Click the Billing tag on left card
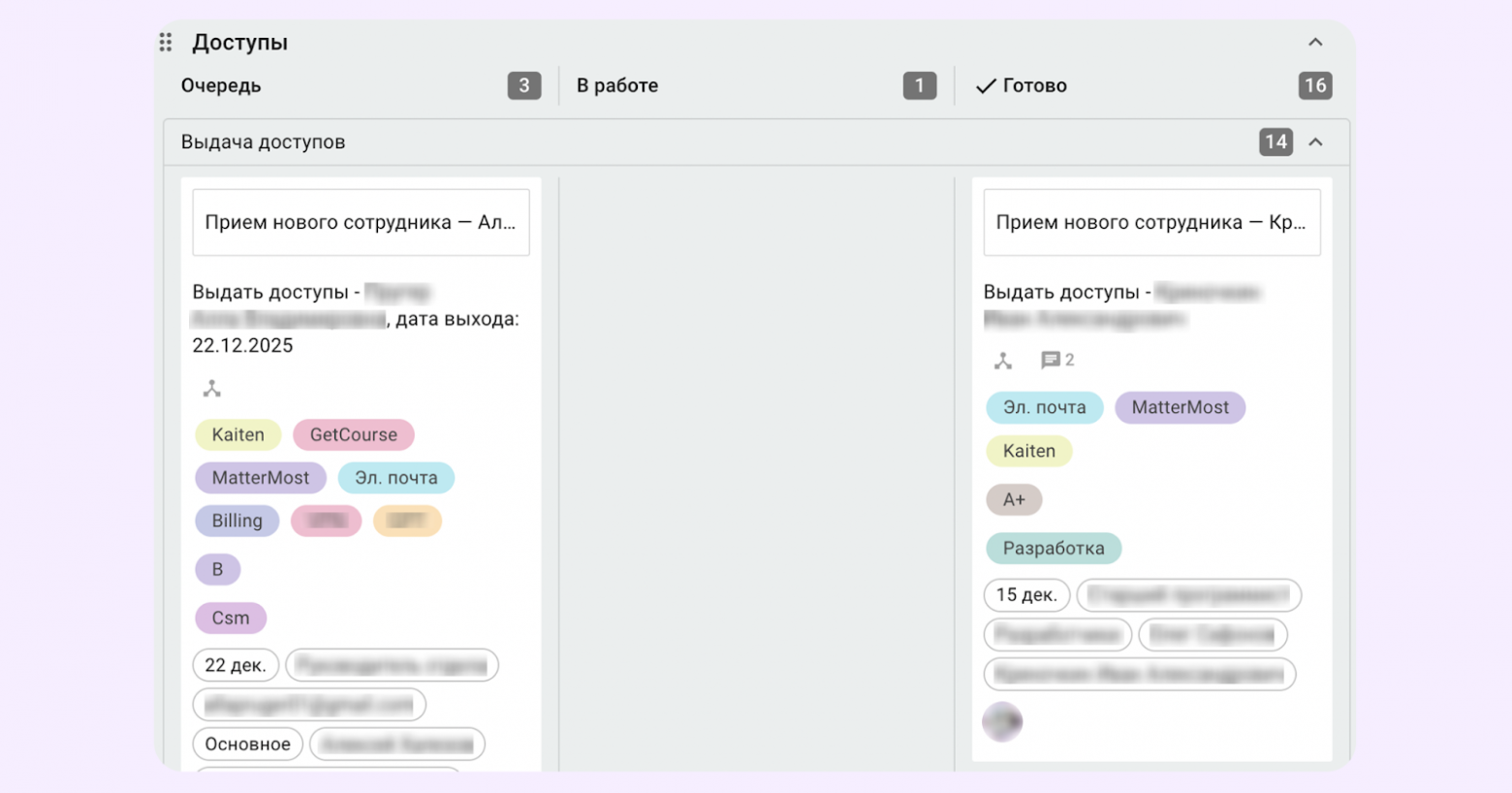The width and height of the screenshot is (1512, 793). click(x=237, y=521)
